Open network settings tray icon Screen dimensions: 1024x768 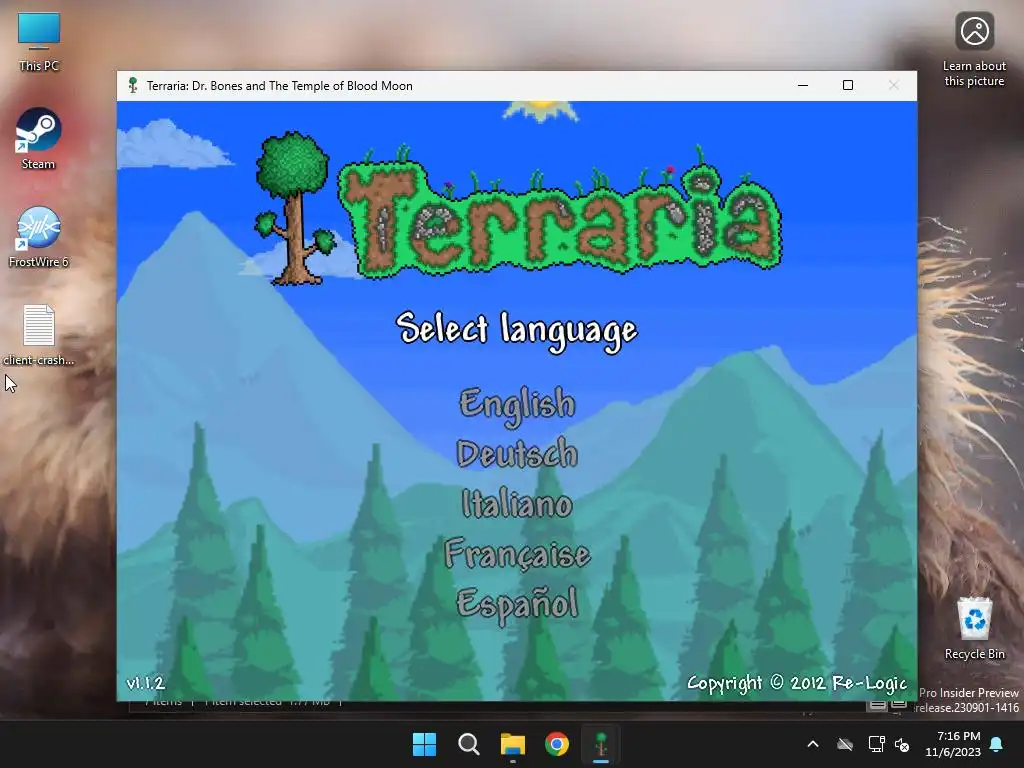click(x=876, y=744)
